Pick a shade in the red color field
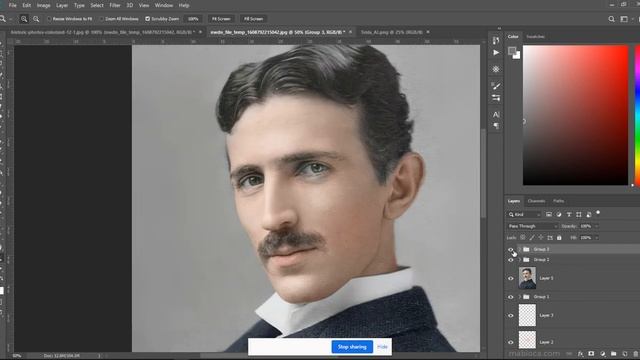Viewport: 640px width, 360px height. [576, 115]
